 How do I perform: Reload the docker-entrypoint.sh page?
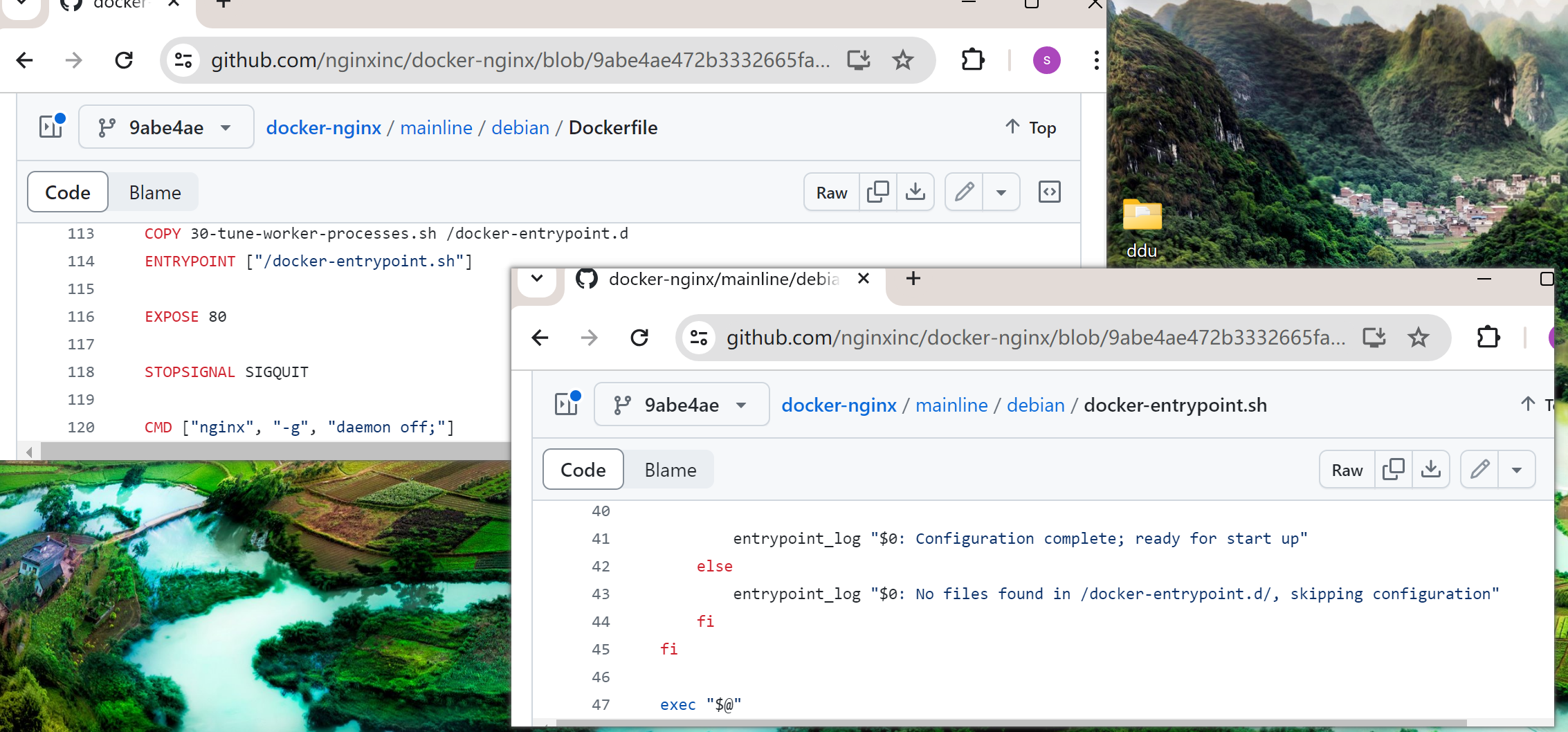coord(639,338)
